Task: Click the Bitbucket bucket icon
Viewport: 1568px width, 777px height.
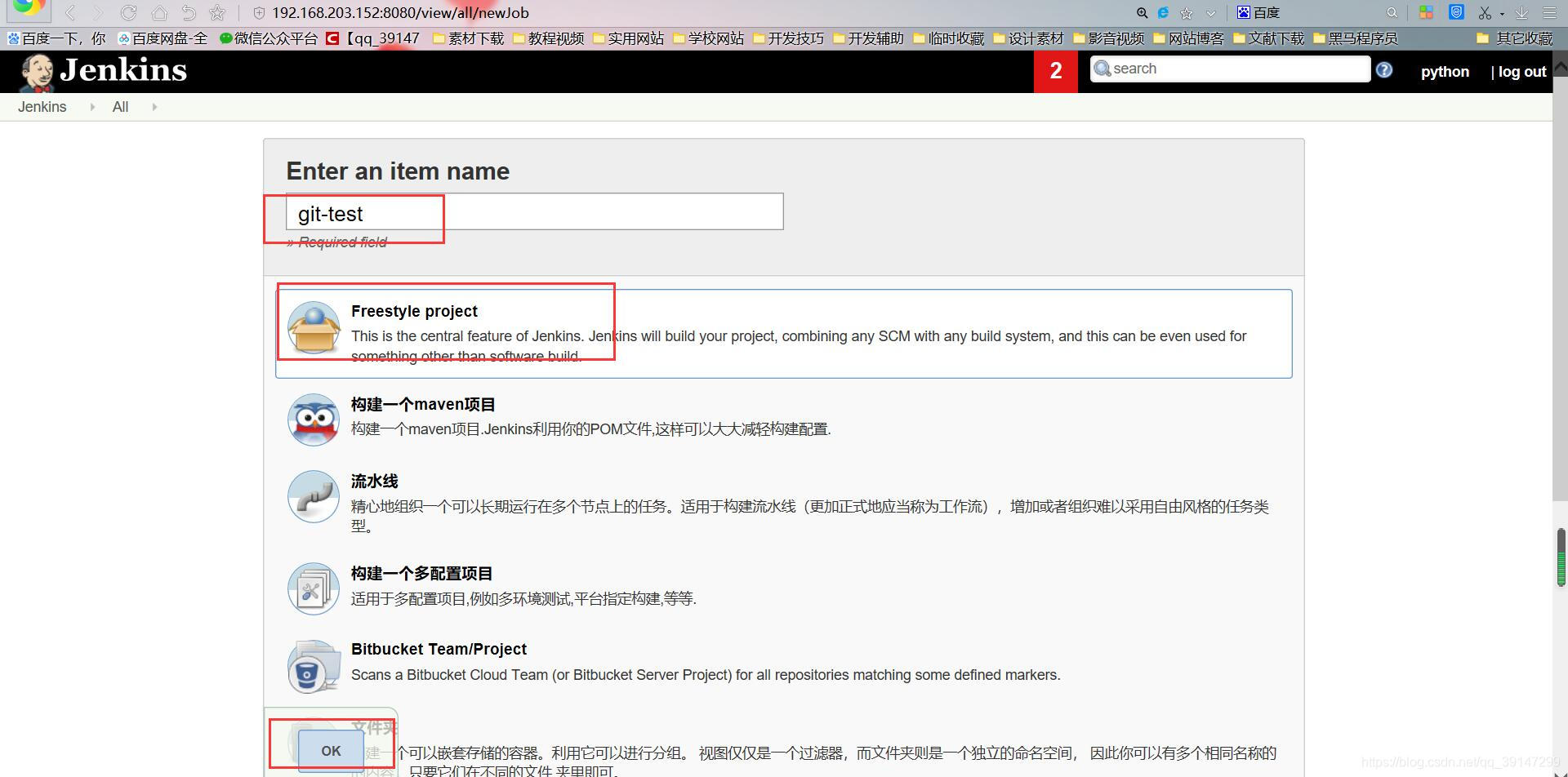Action: (314, 666)
